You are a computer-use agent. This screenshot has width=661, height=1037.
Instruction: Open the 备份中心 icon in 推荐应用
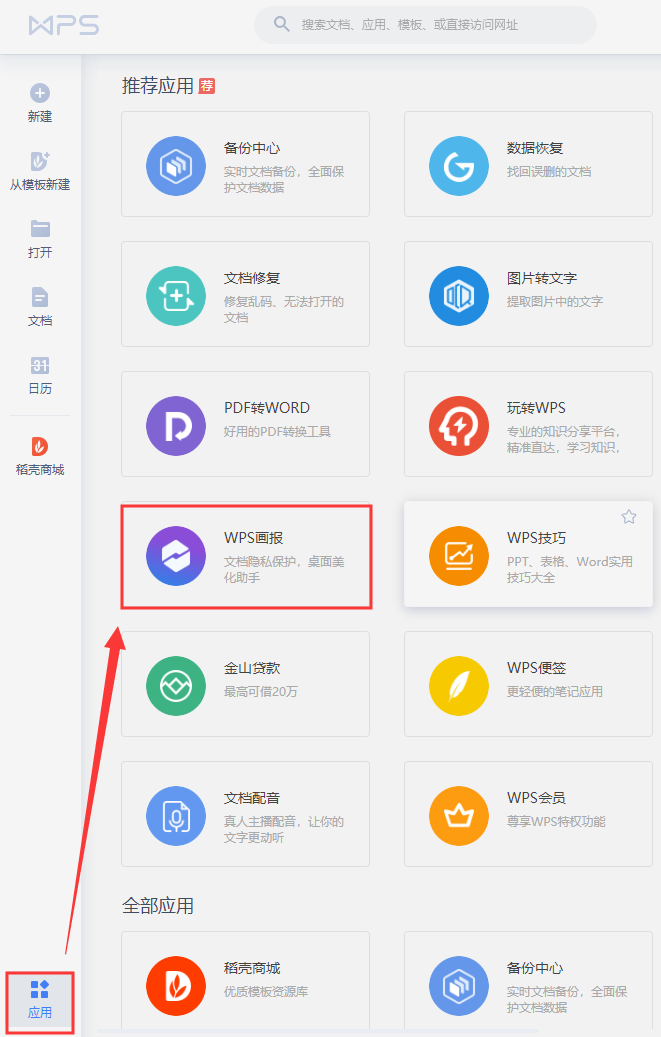[x=176, y=166]
